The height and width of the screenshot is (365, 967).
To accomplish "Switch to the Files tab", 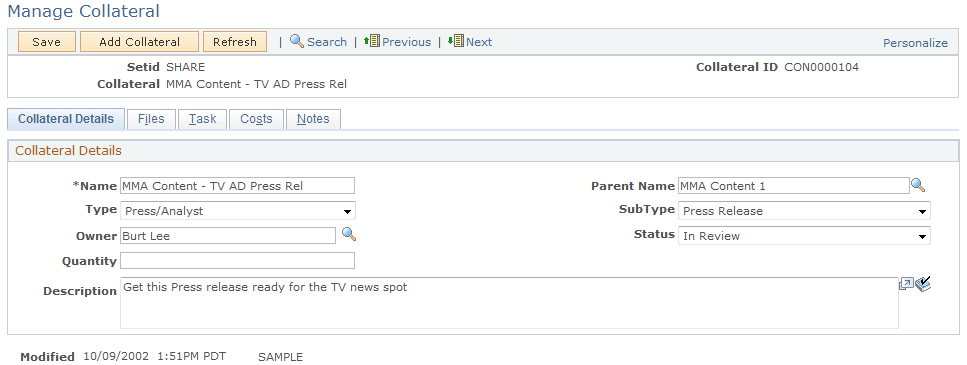I will pos(151,119).
